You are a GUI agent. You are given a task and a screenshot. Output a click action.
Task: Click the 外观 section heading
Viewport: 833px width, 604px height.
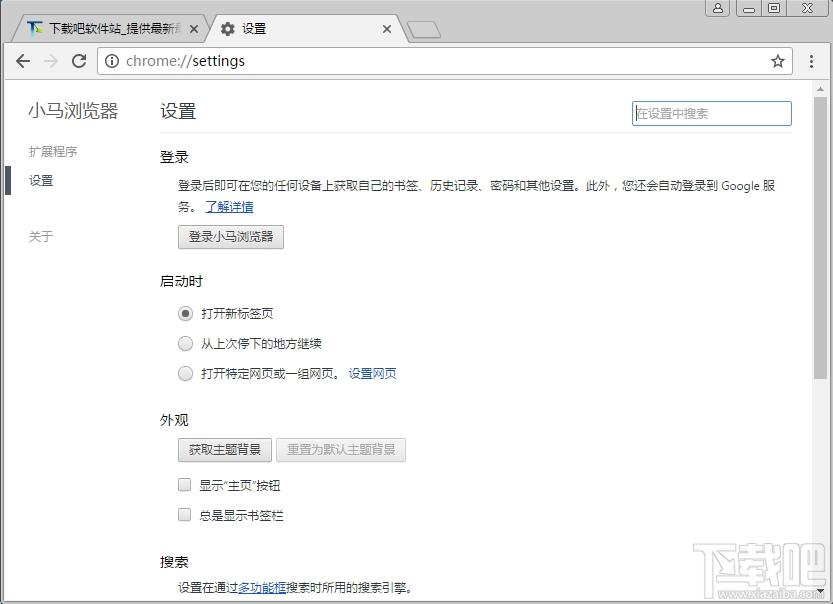pyautogui.click(x=174, y=420)
